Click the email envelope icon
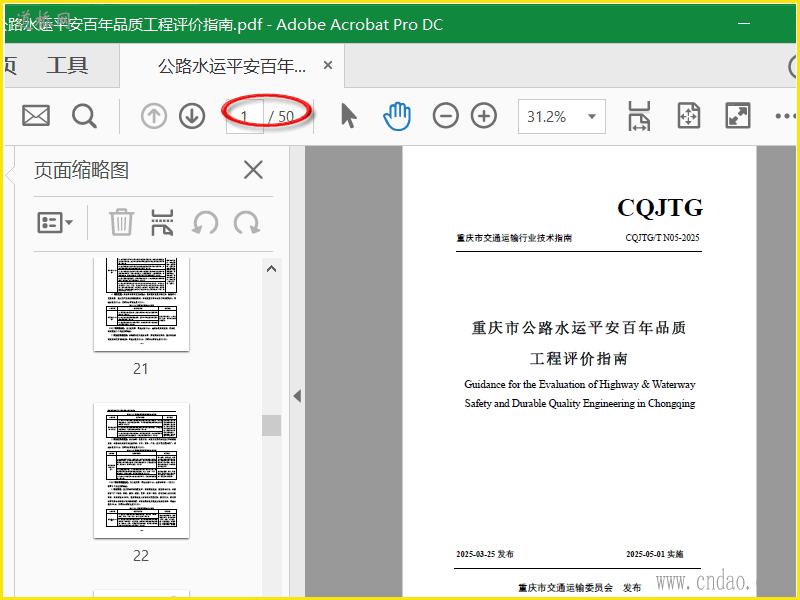Viewport: 800px width, 600px height. (x=36, y=116)
